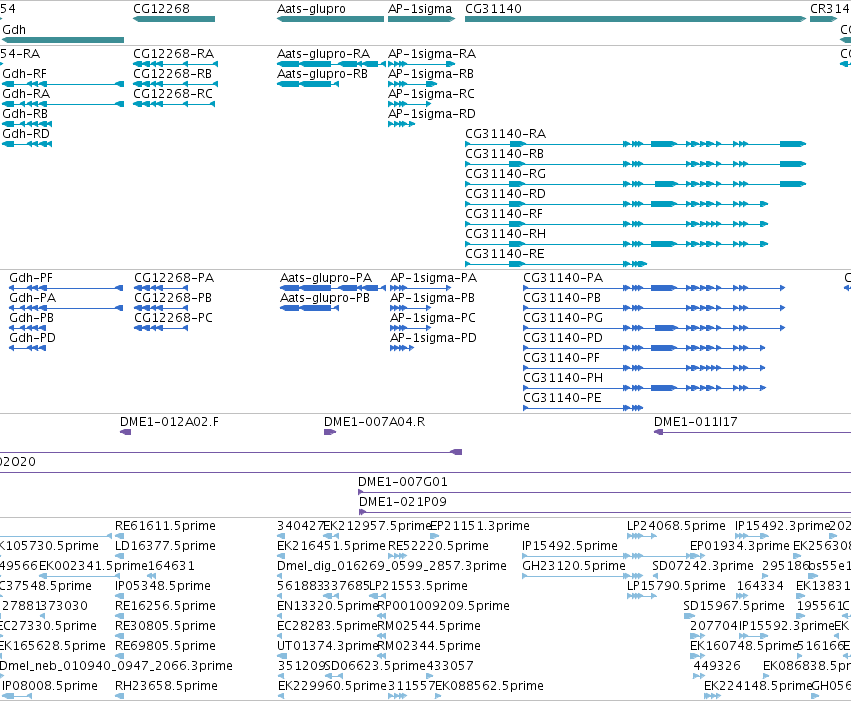Select Gdh-RD transcript label
Viewport: 851px width, 701px height.
coord(26,134)
